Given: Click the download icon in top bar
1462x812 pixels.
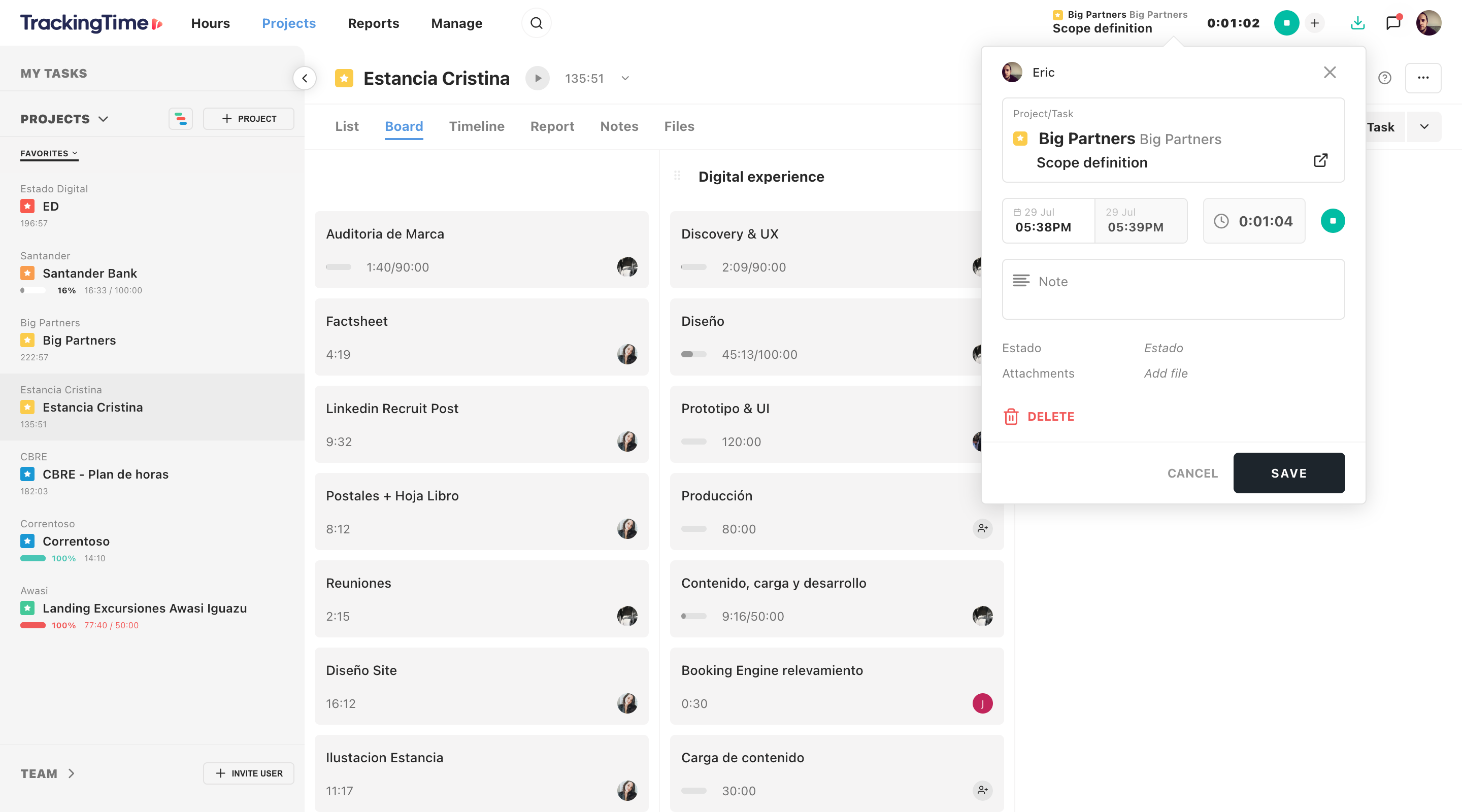Looking at the screenshot, I should (x=1357, y=23).
